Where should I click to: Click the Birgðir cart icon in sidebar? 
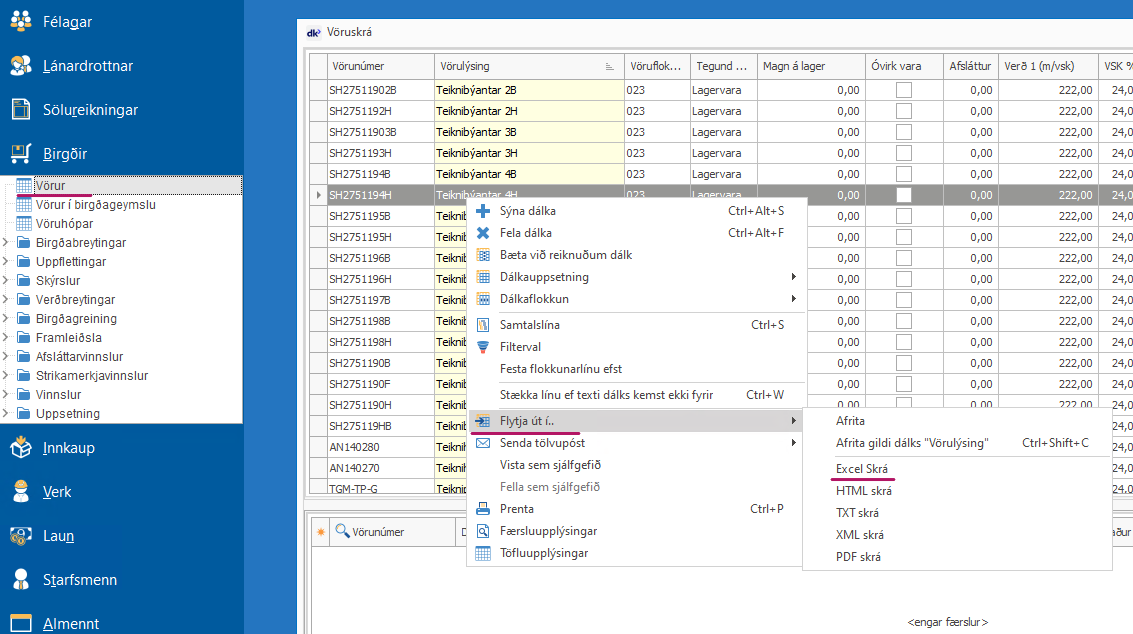(x=21, y=154)
